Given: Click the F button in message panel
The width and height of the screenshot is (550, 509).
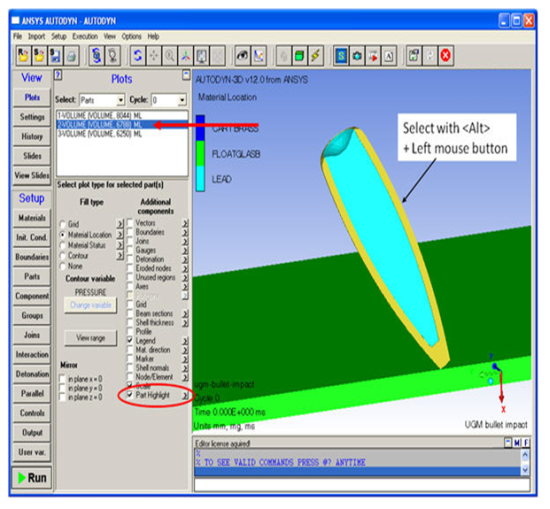Looking at the screenshot, I should 526,443.
